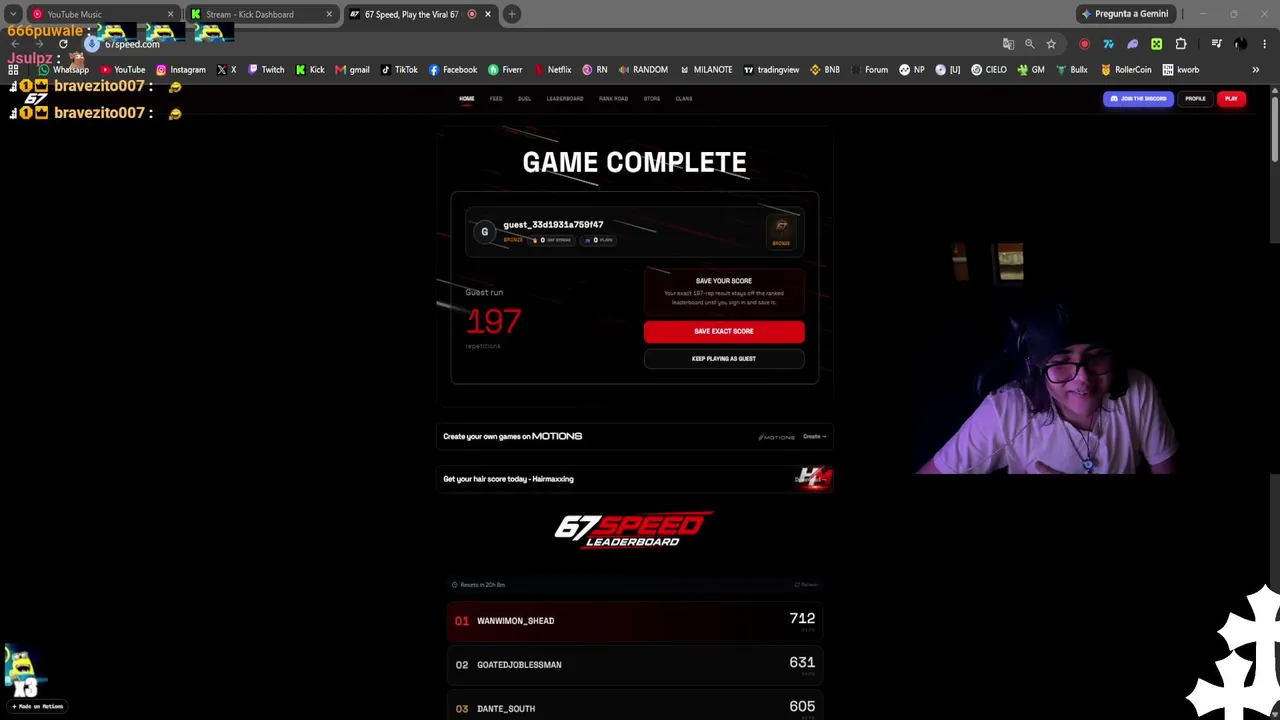Image resolution: width=1280 pixels, height=720 pixels.
Task: Open the RN bookmark
Action: point(595,70)
